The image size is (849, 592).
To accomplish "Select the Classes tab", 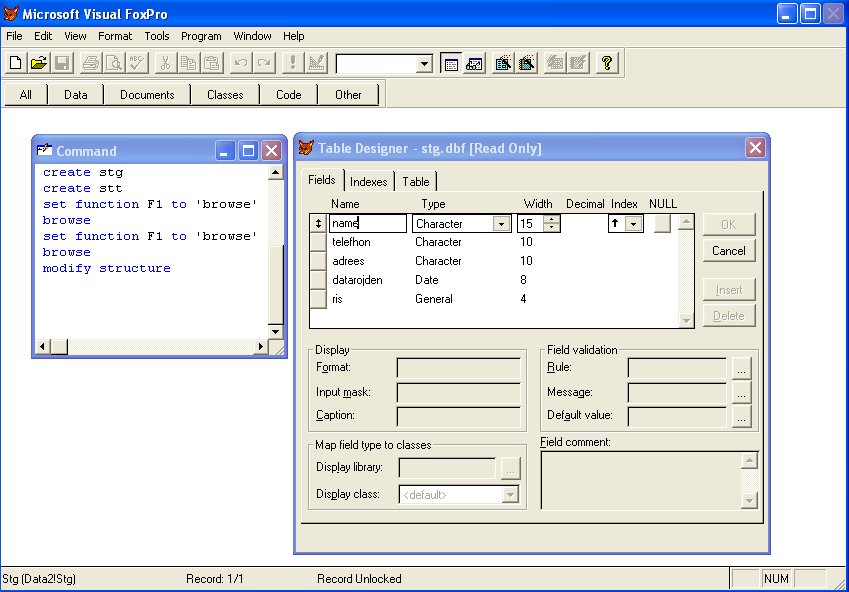I will tap(225, 95).
